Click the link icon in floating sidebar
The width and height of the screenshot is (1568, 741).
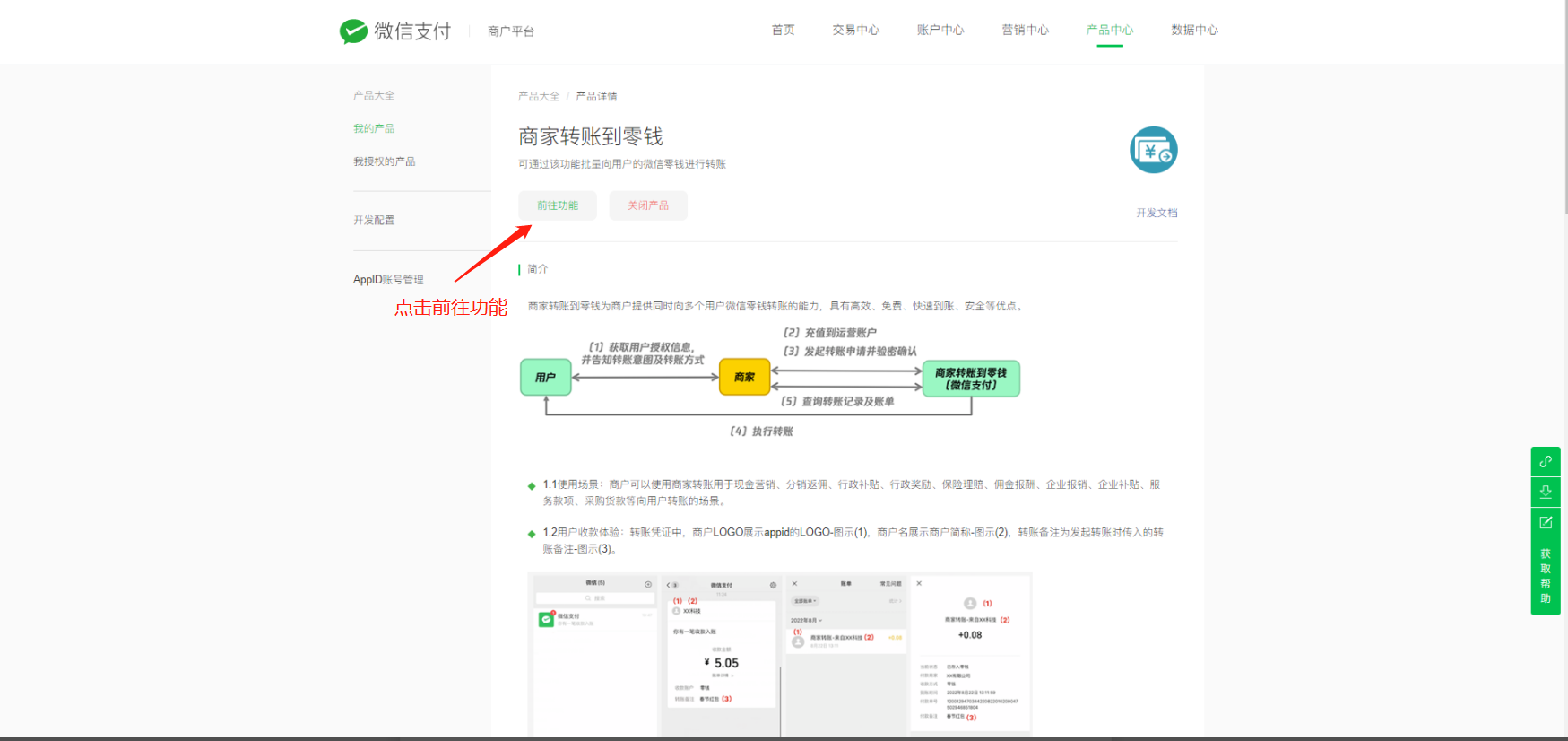(x=1545, y=462)
